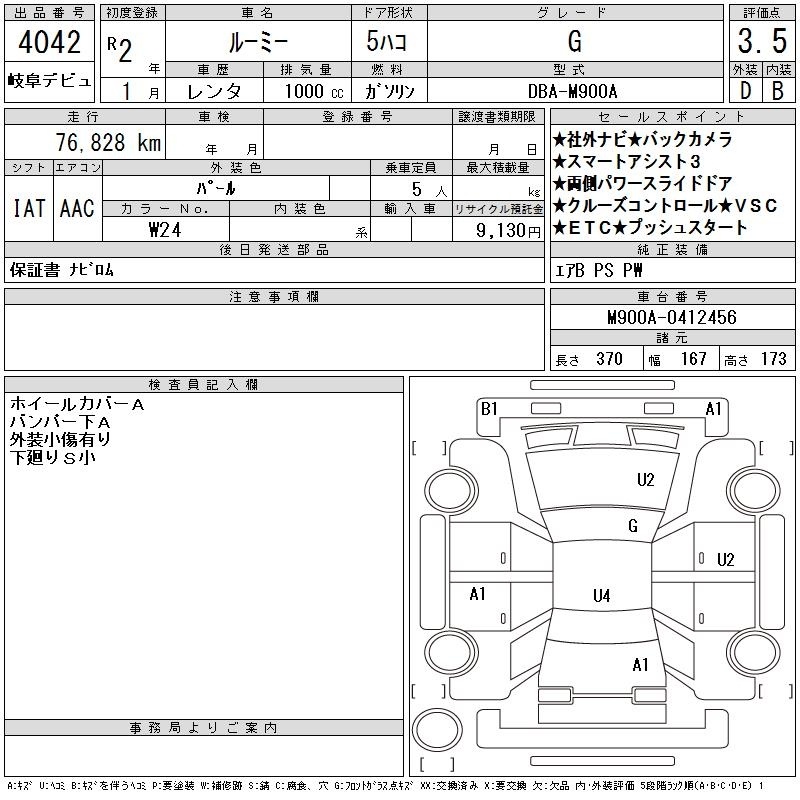Click the U2 mark on right front door
The width and height of the screenshot is (800, 800).
(x=726, y=560)
